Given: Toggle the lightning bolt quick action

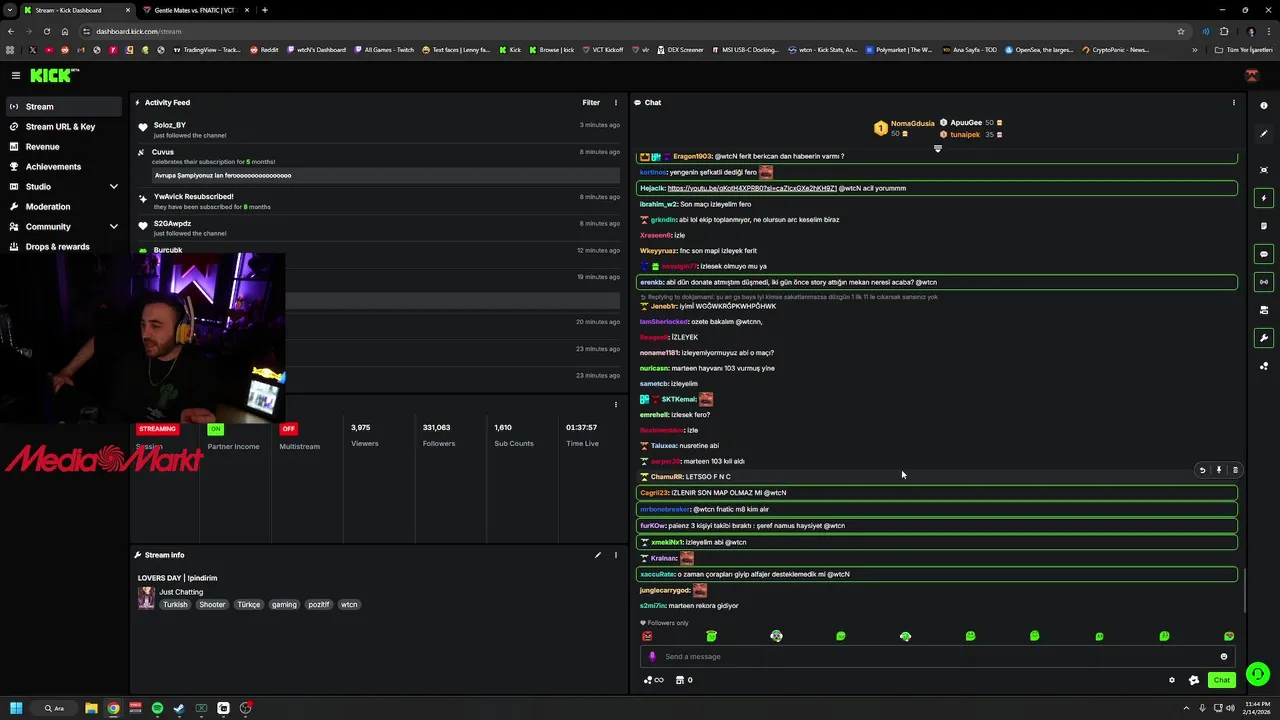Looking at the screenshot, I should [x=1264, y=198].
